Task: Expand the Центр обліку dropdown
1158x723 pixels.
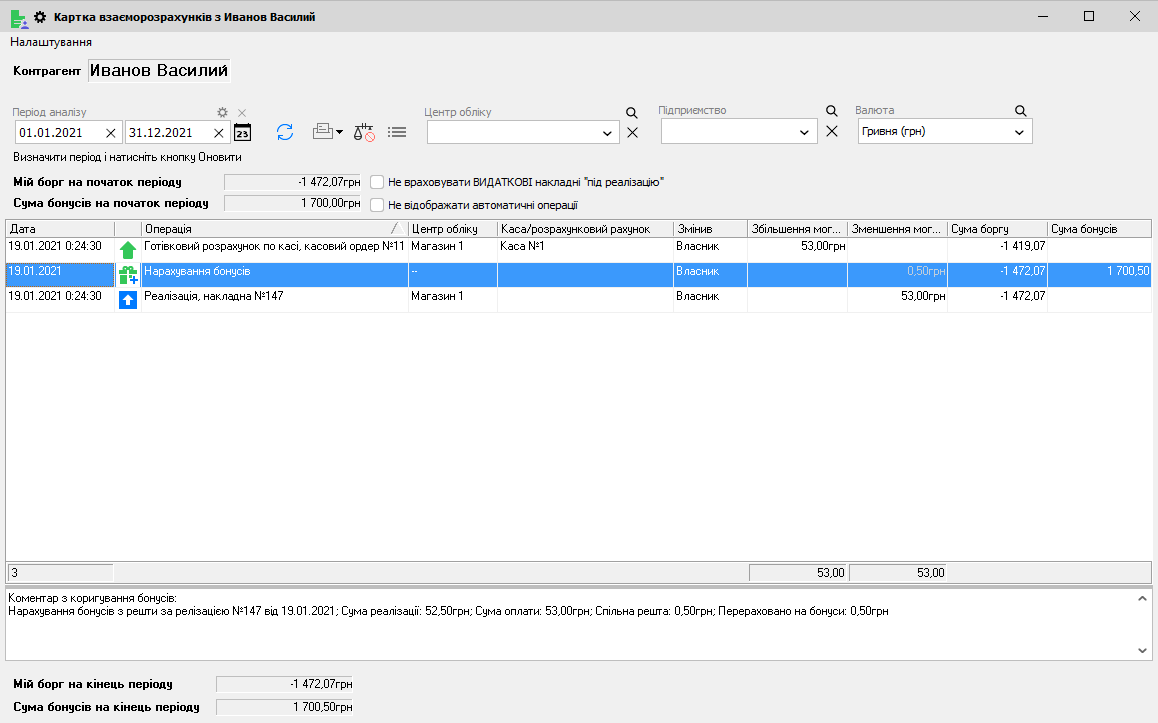Action: tap(608, 133)
